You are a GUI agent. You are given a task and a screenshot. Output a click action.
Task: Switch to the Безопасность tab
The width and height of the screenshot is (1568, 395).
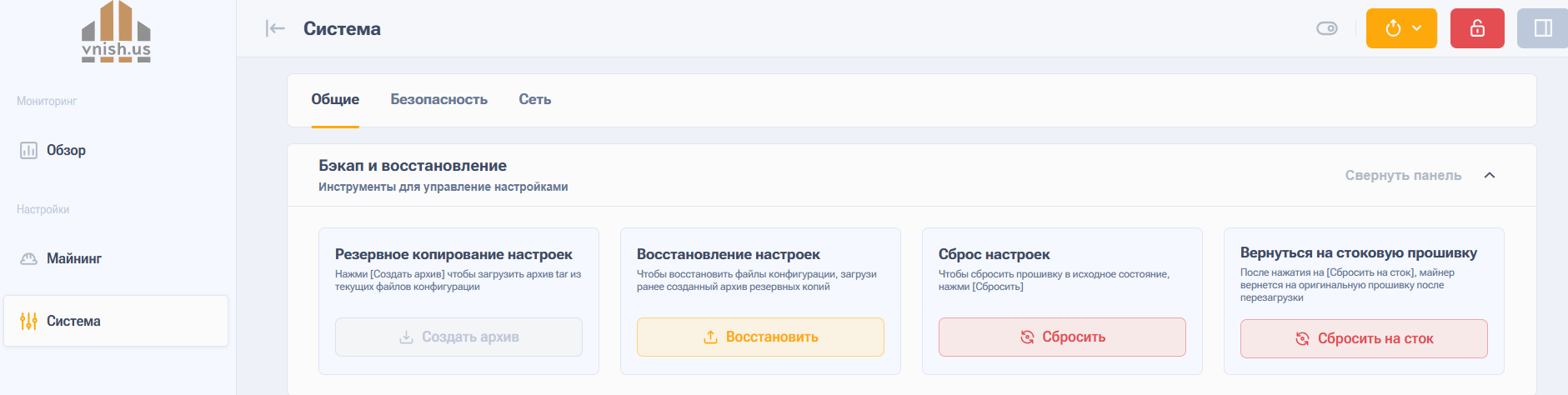438,99
